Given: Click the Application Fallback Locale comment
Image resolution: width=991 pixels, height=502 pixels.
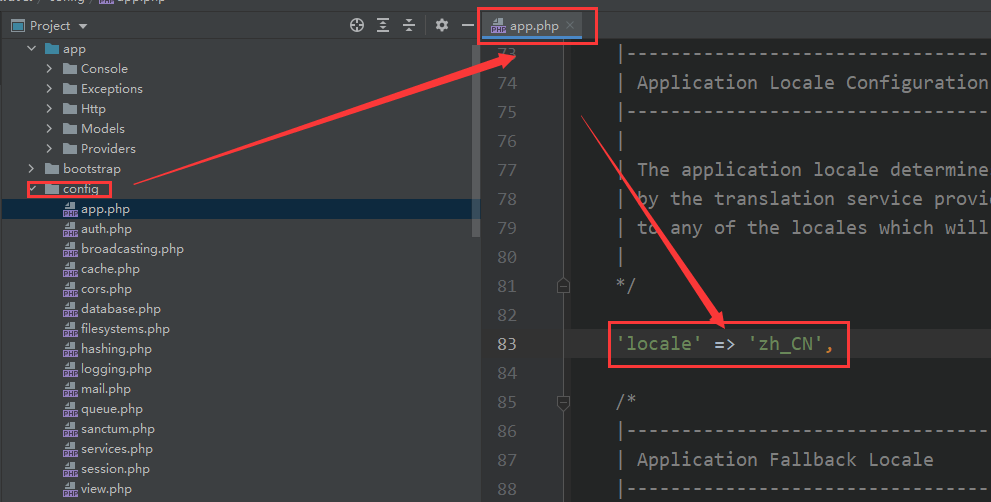Looking at the screenshot, I should pos(785,460).
